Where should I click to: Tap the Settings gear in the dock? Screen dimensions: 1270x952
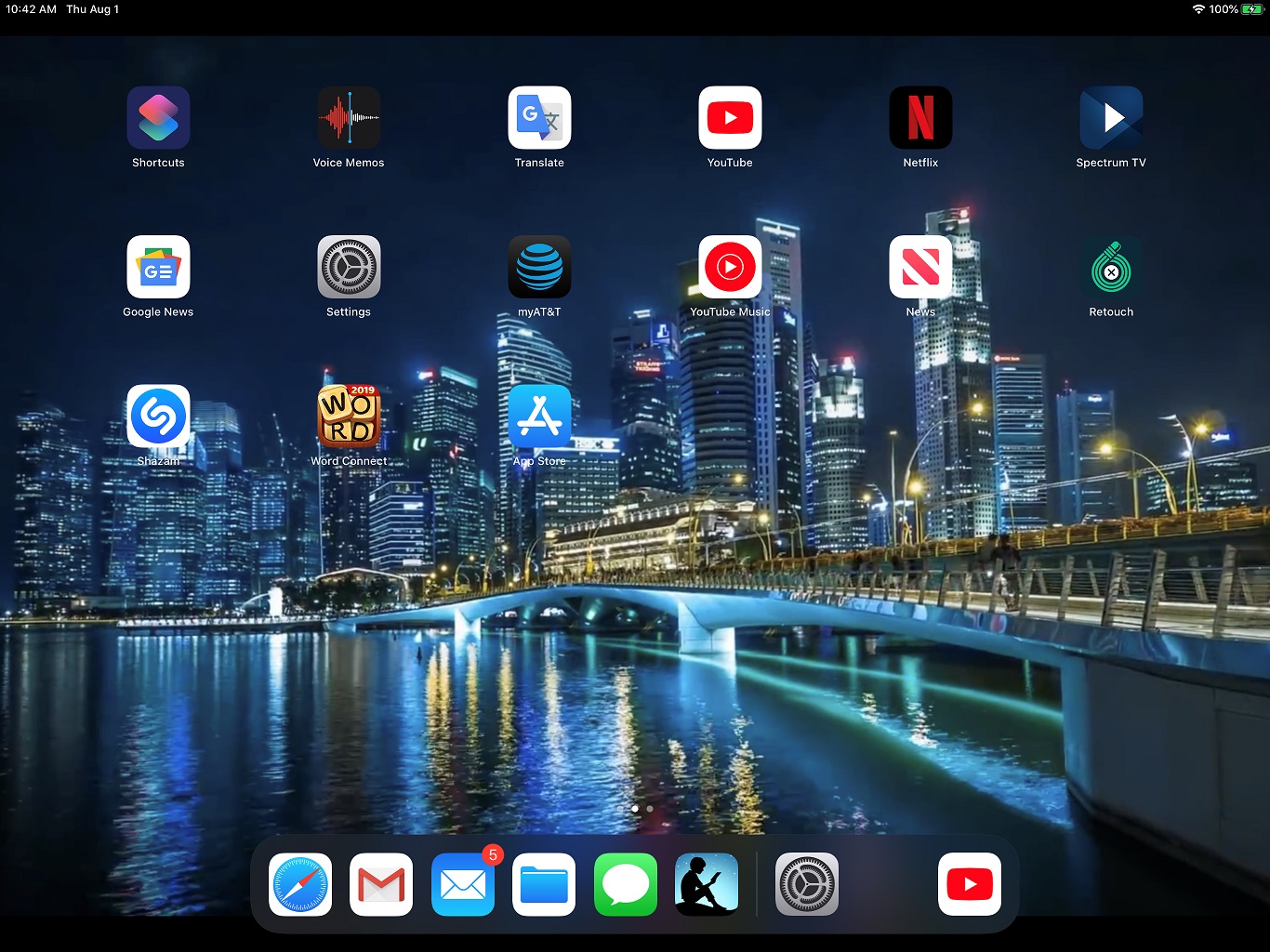(x=807, y=884)
